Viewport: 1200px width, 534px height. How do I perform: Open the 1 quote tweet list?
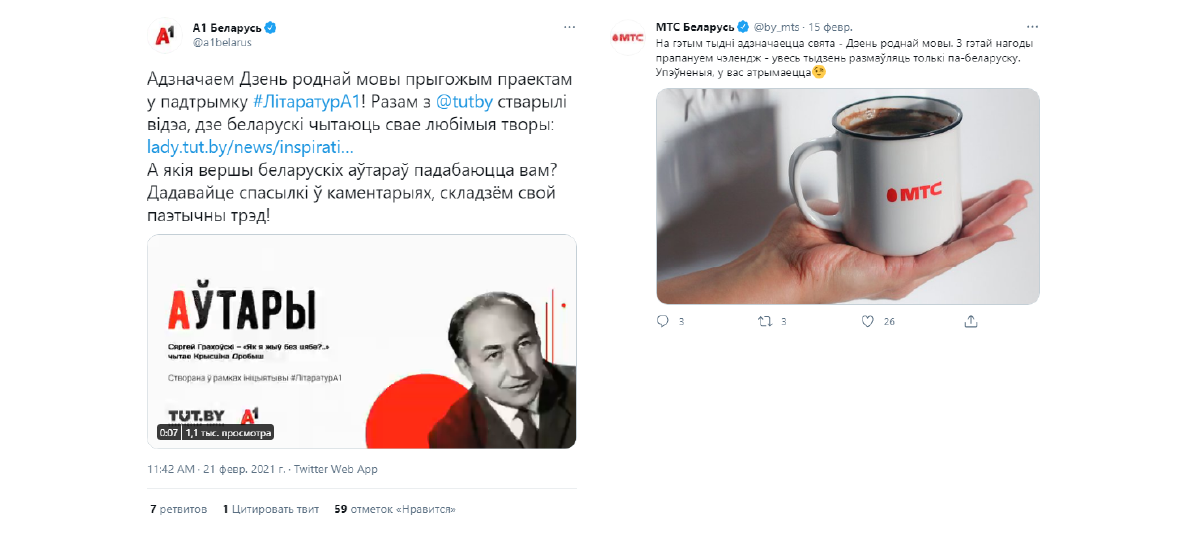271,509
